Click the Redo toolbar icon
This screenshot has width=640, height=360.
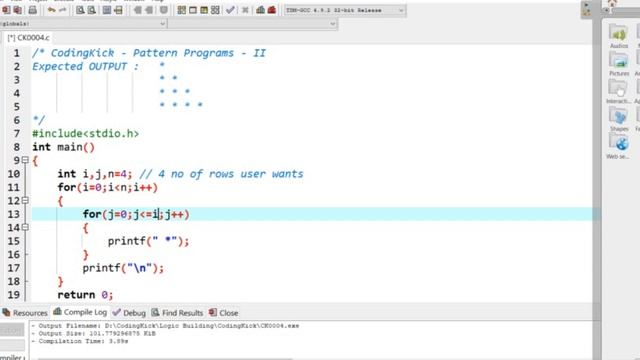(62, 10)
